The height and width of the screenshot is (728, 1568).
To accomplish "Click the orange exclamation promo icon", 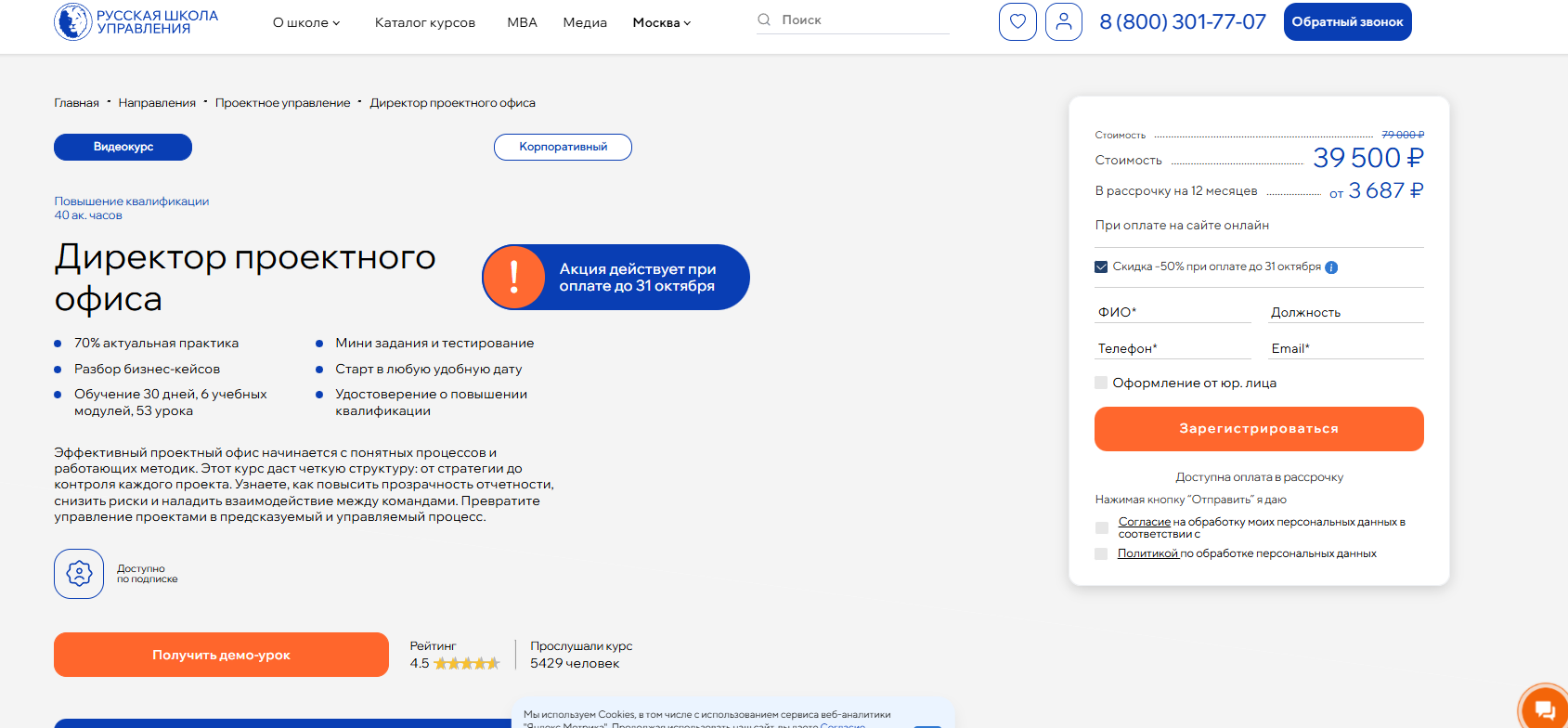I will tap(513, 277).
